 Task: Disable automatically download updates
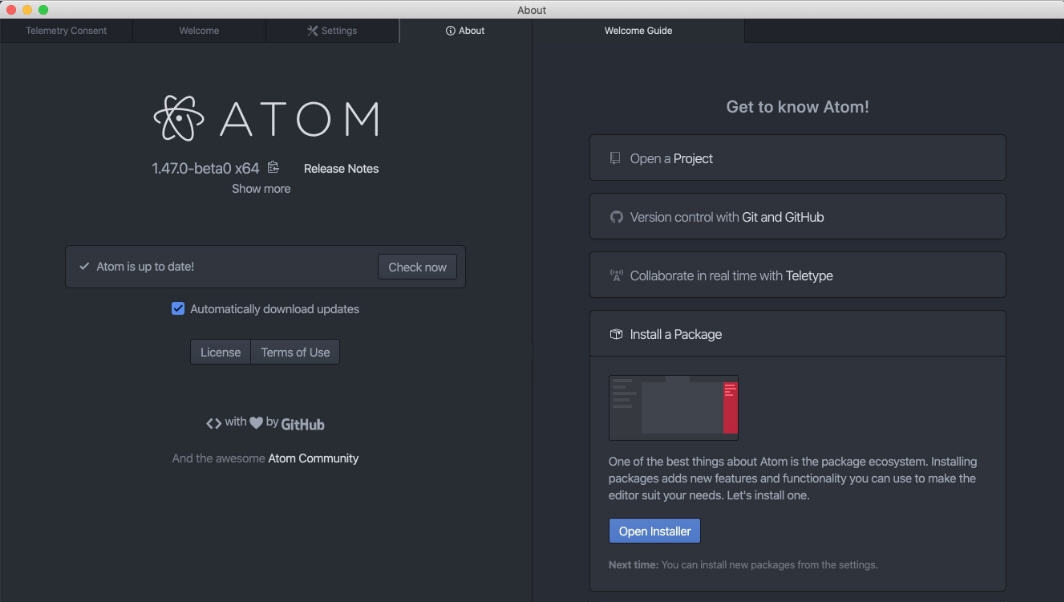[178, 309]
